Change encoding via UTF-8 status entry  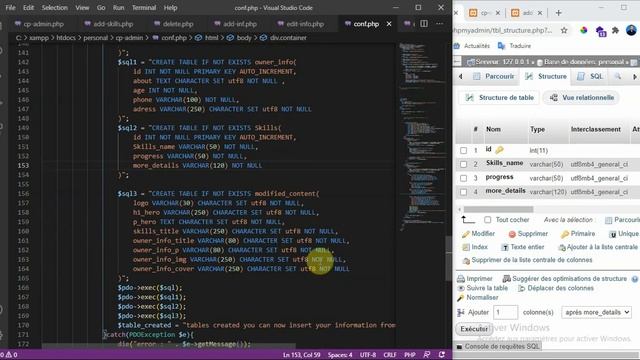coord(368,355)
